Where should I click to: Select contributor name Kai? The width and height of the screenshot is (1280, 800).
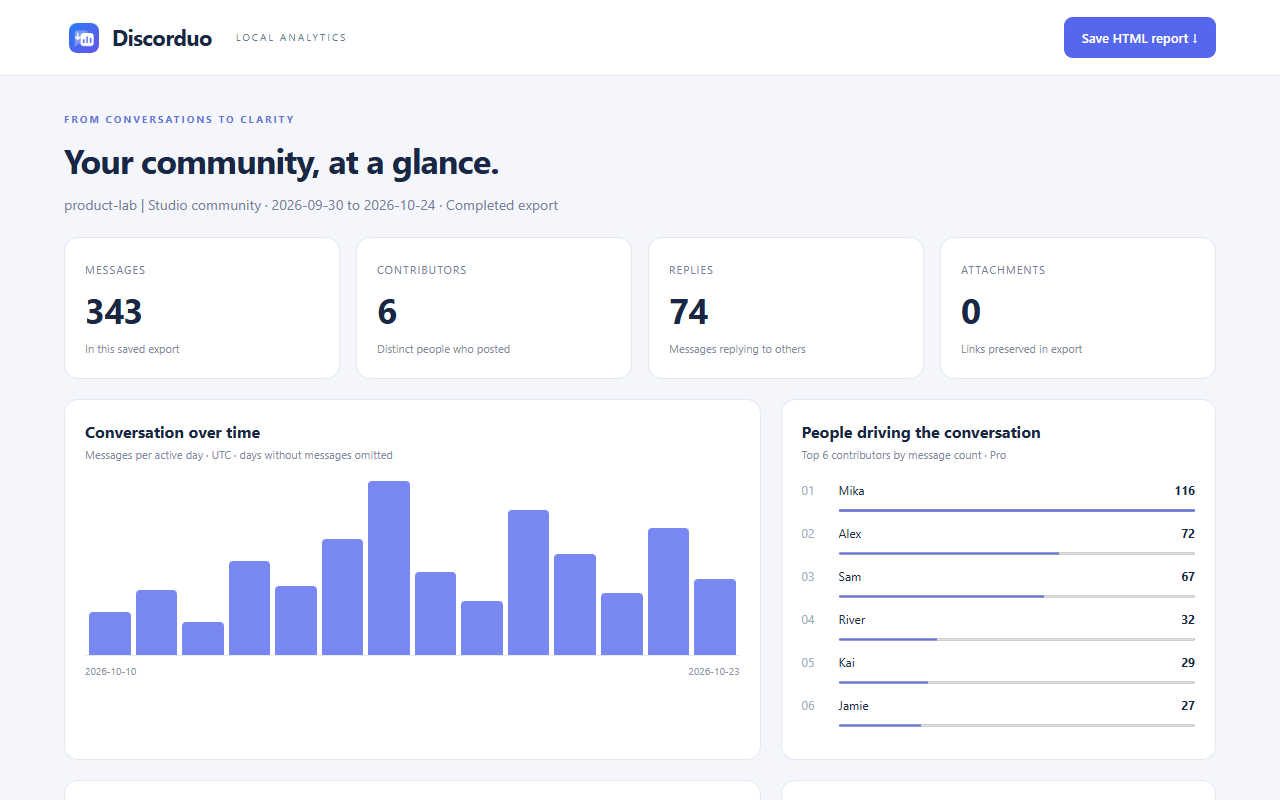tap(847, 663)
